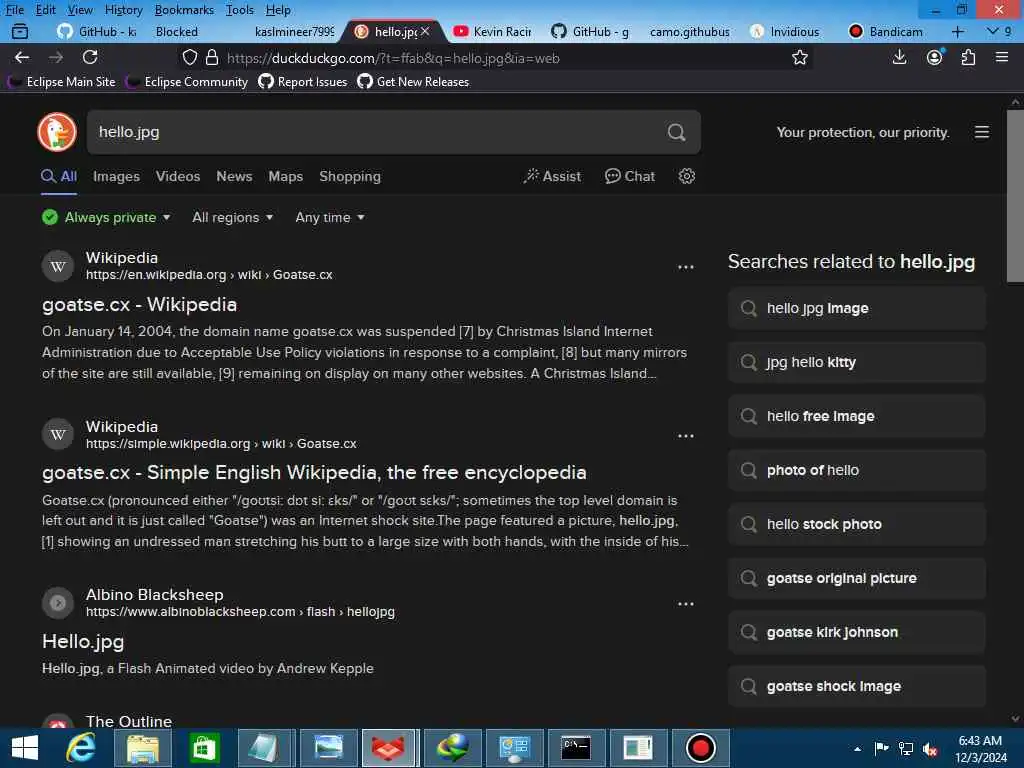Search related 'hello stock photo'
Image resolution: width=1024 pixels, height=768 pixels.
(857, 524)
